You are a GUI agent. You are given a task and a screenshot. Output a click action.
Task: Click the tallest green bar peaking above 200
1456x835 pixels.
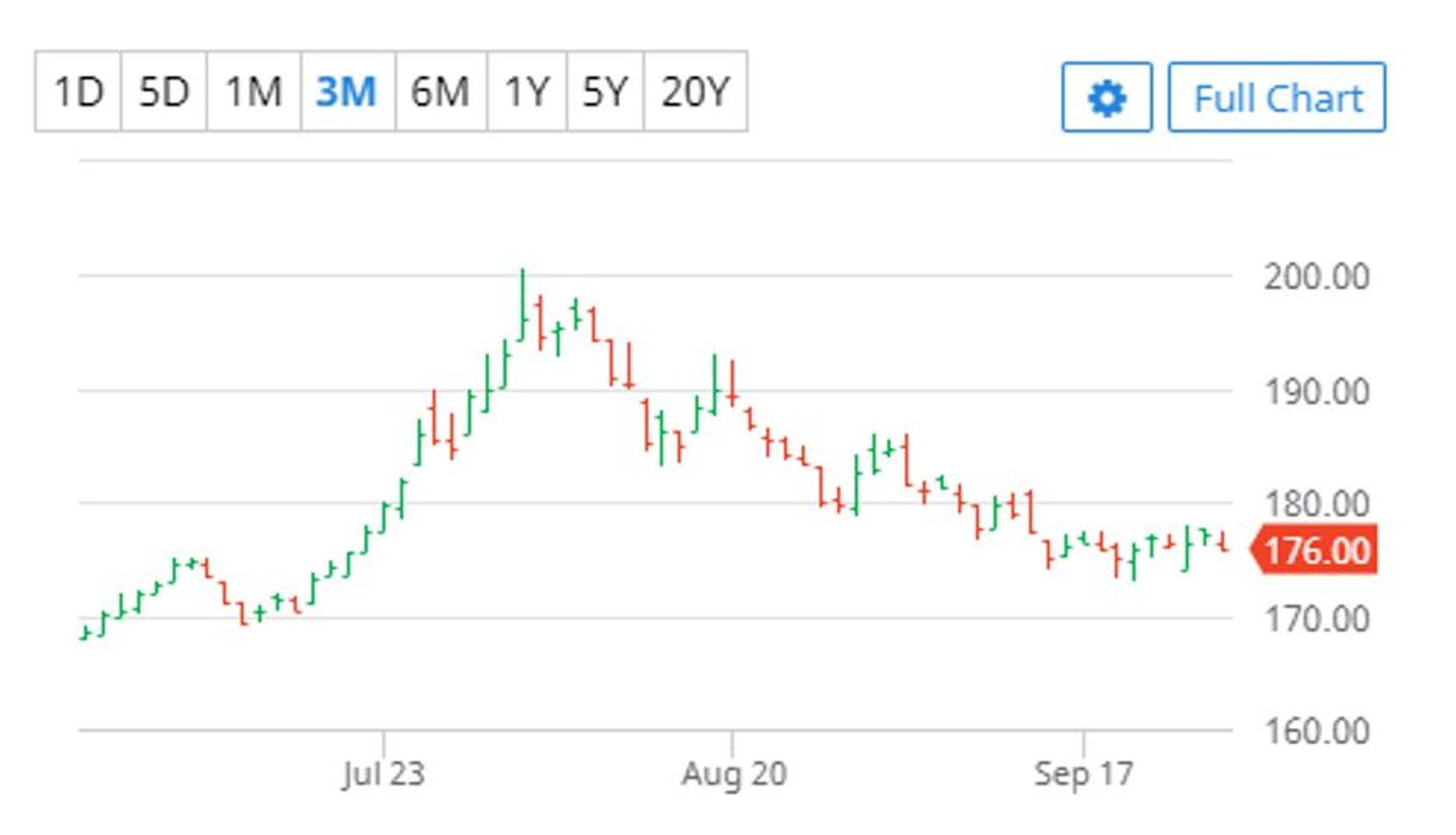[522, 303]
